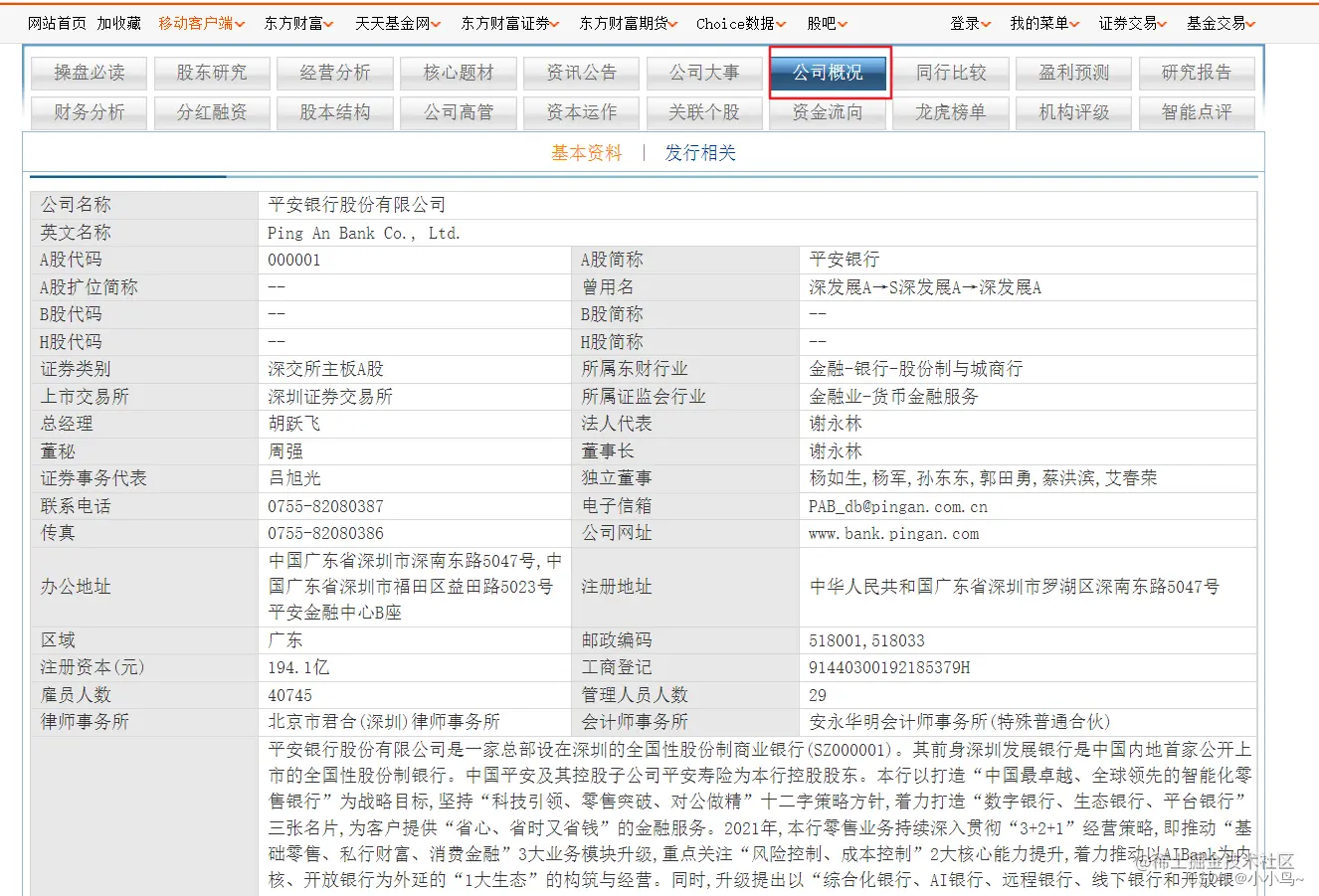Switch to the 同行比较 tab
Screen dimensions: 1319x896
(951, 73)
